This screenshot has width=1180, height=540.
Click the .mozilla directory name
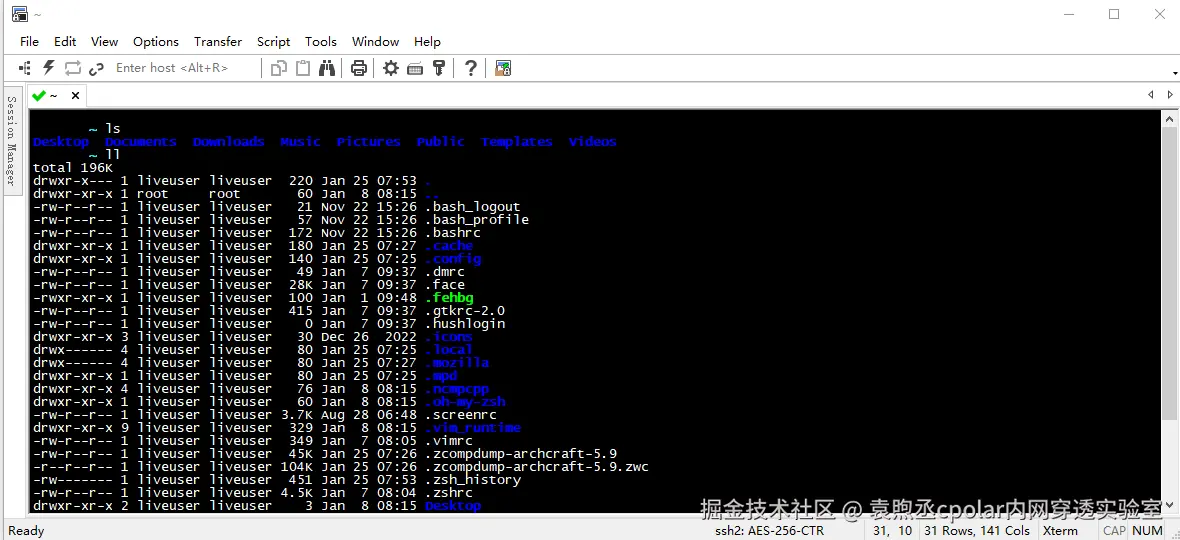coord(457,363)
